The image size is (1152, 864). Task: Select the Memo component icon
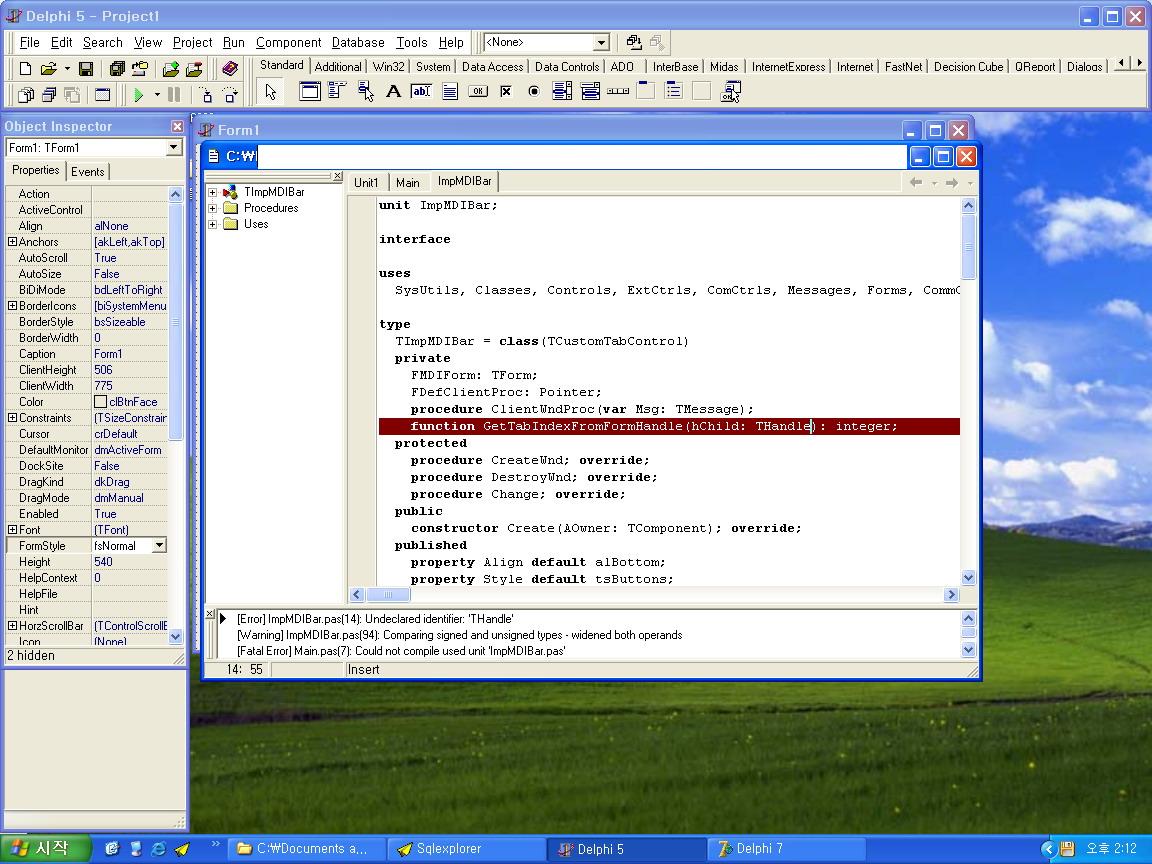click(x=450, y=92)
